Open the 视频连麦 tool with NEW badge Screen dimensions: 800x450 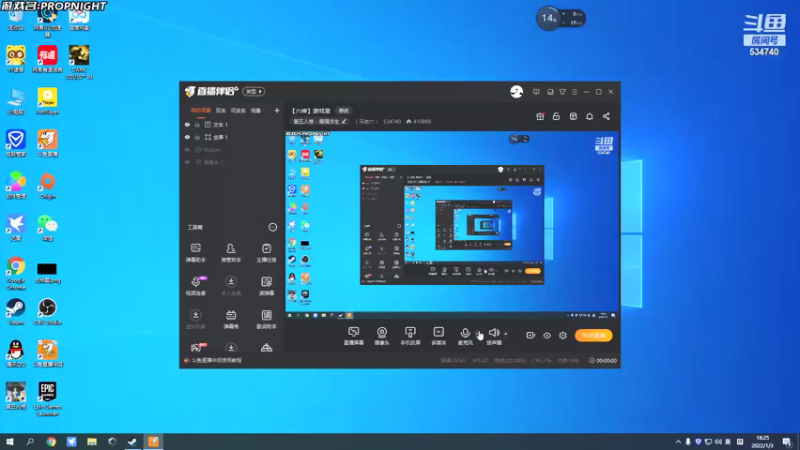click(196, 286)
